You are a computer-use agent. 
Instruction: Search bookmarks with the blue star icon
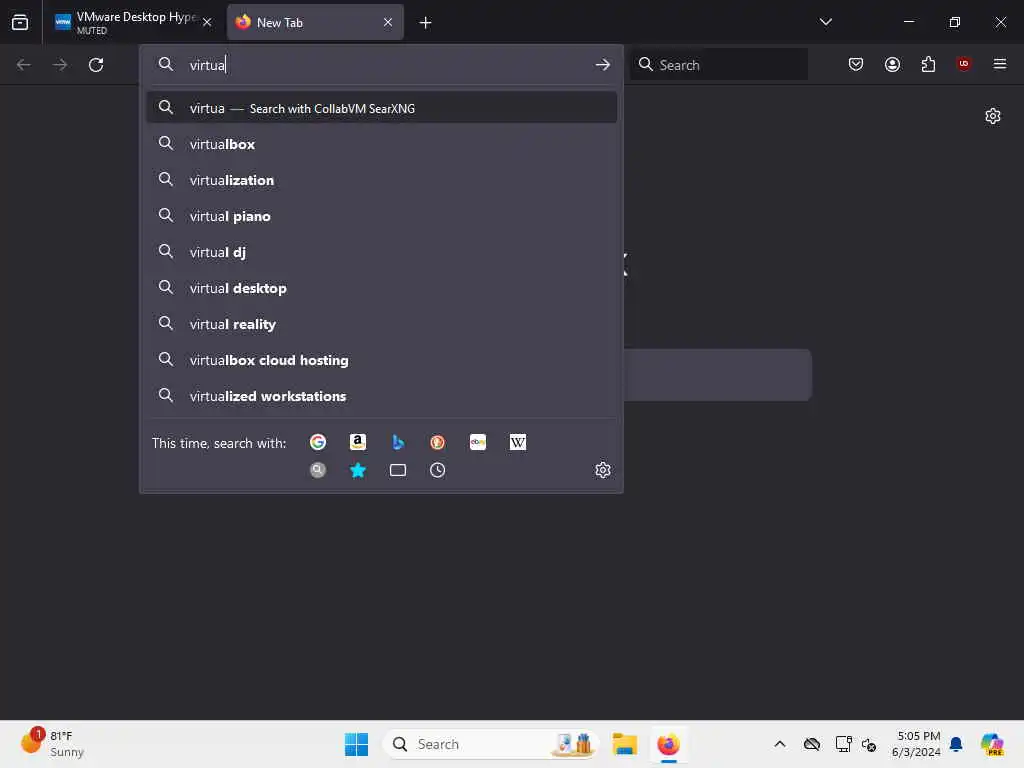pyautogui.click(x=357, y=470)
